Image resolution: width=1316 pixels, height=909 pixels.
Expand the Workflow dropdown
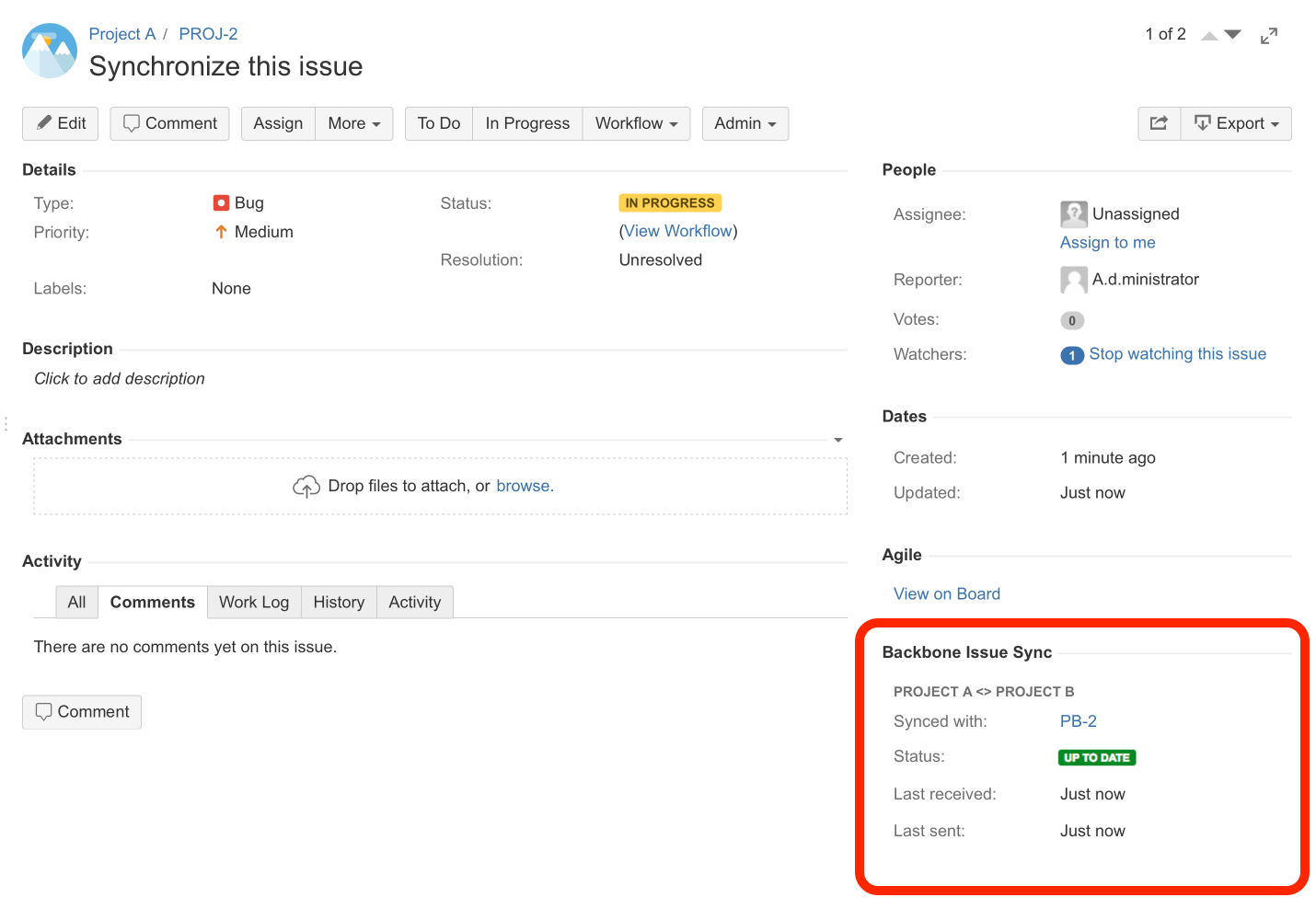pos(636,123)
